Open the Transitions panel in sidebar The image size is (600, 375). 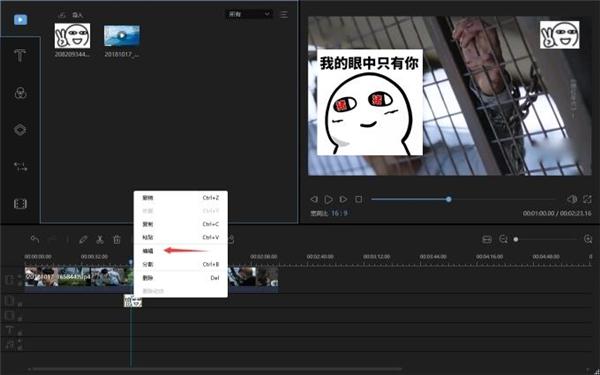[x=20, y=166]
